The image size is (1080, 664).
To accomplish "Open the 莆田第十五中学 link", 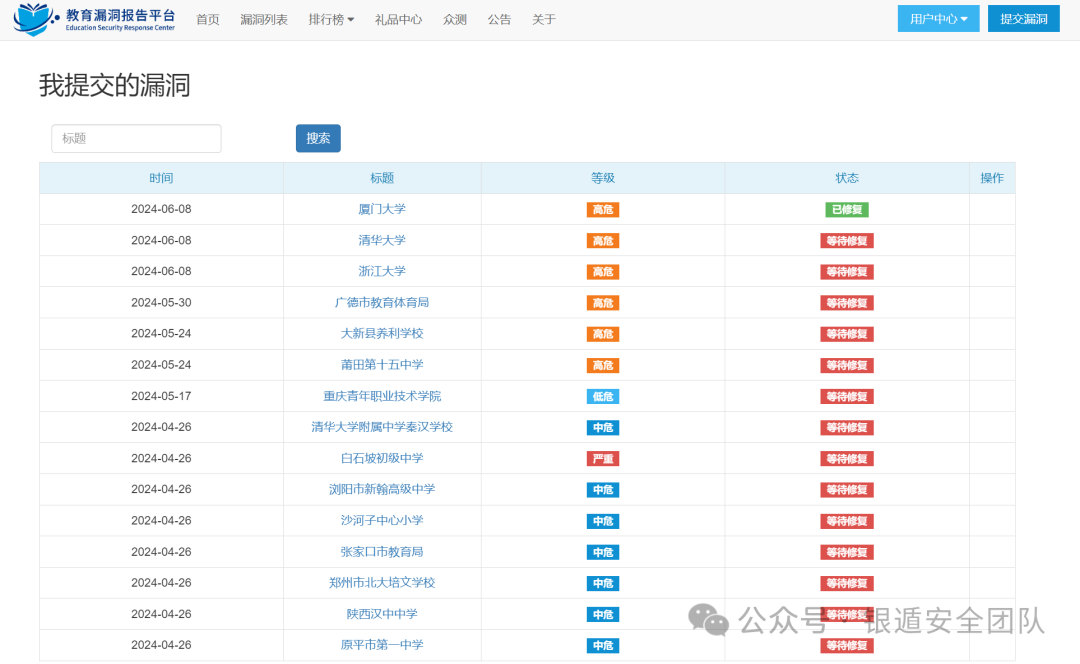I will (x=382, y=365).
